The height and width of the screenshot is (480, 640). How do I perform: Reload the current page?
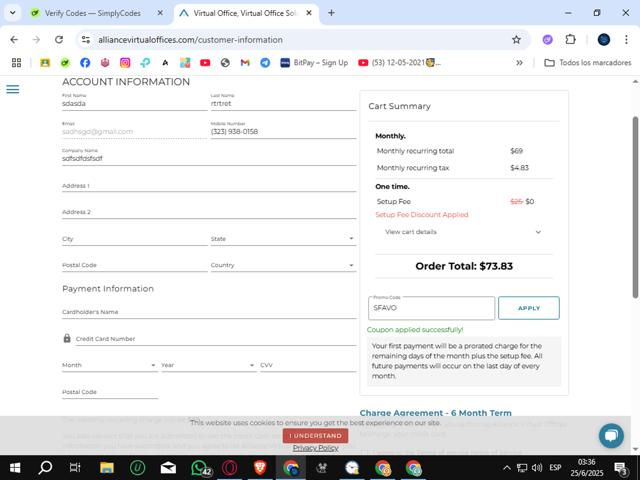tap(59, 40)
